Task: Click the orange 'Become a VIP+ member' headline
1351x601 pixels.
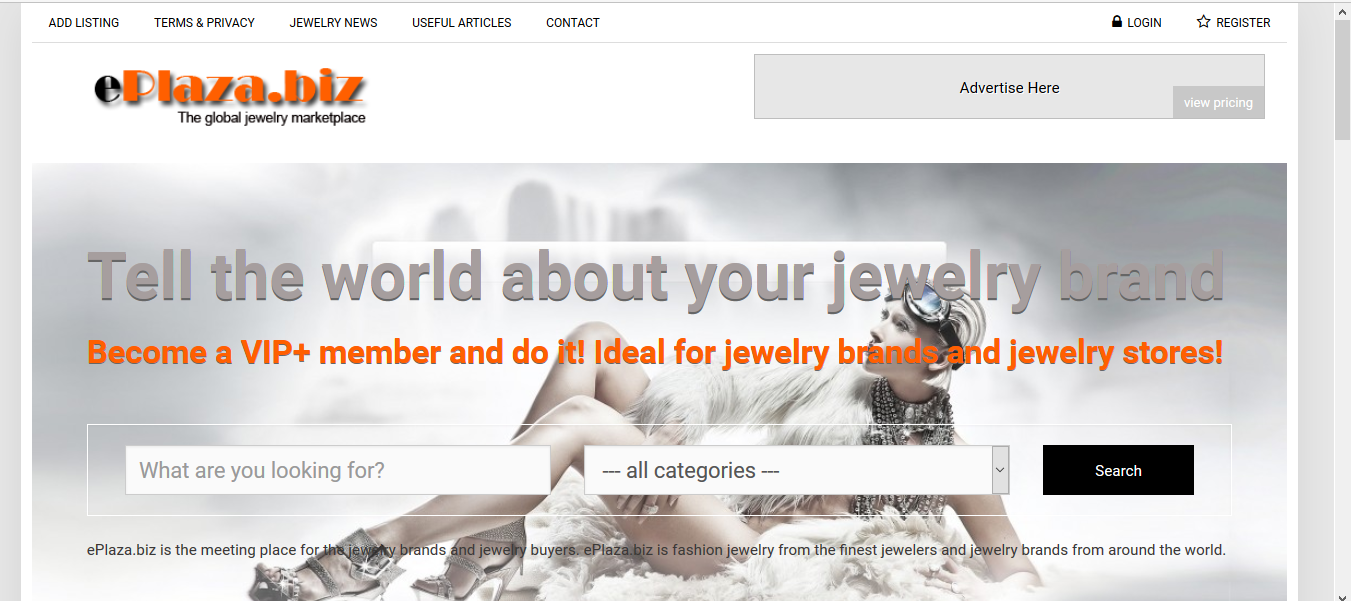Action: [655, 353]
